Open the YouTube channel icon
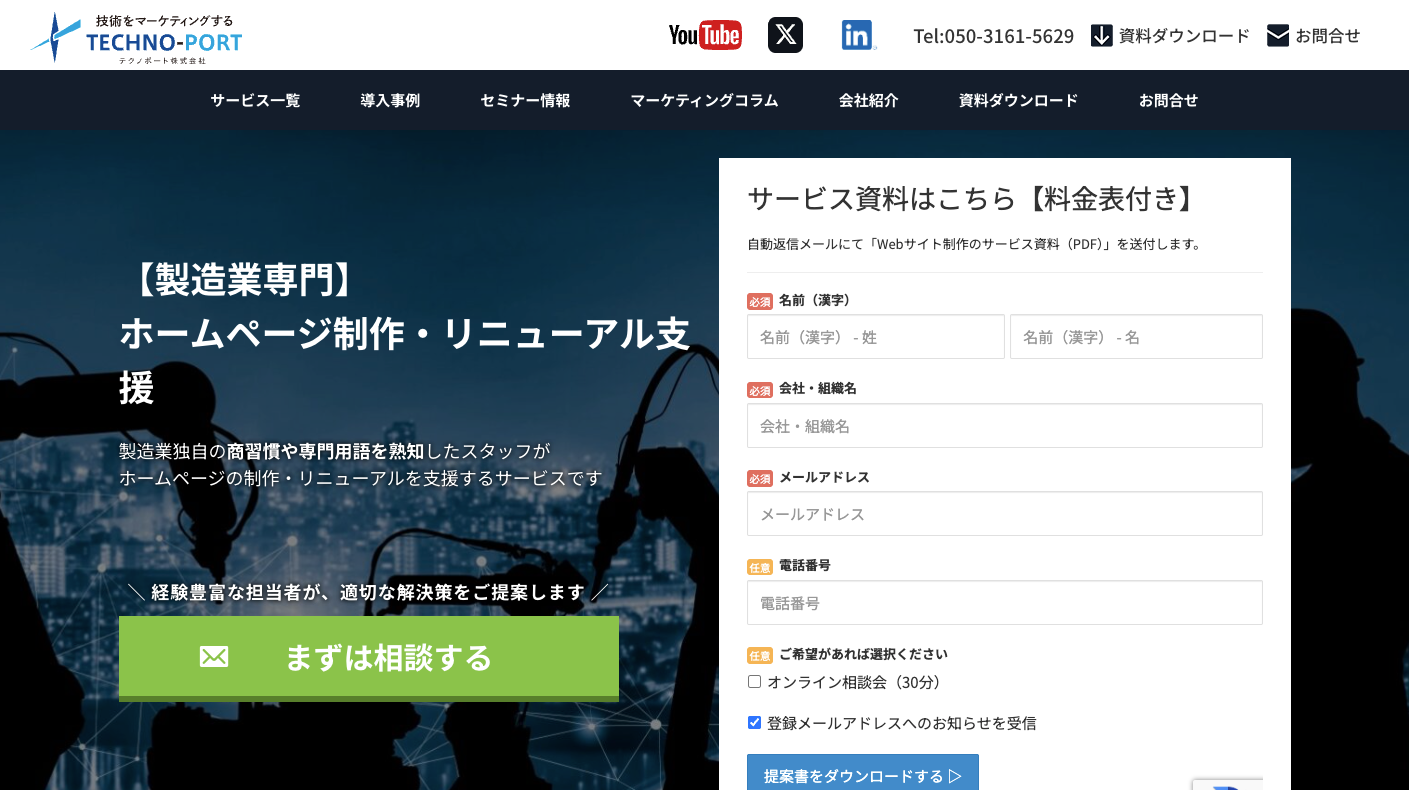 tap(705, 35)
